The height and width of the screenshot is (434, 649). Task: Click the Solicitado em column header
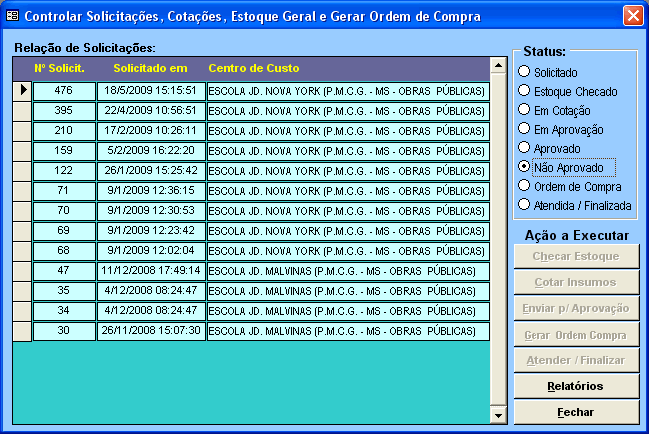click(150, 68)
